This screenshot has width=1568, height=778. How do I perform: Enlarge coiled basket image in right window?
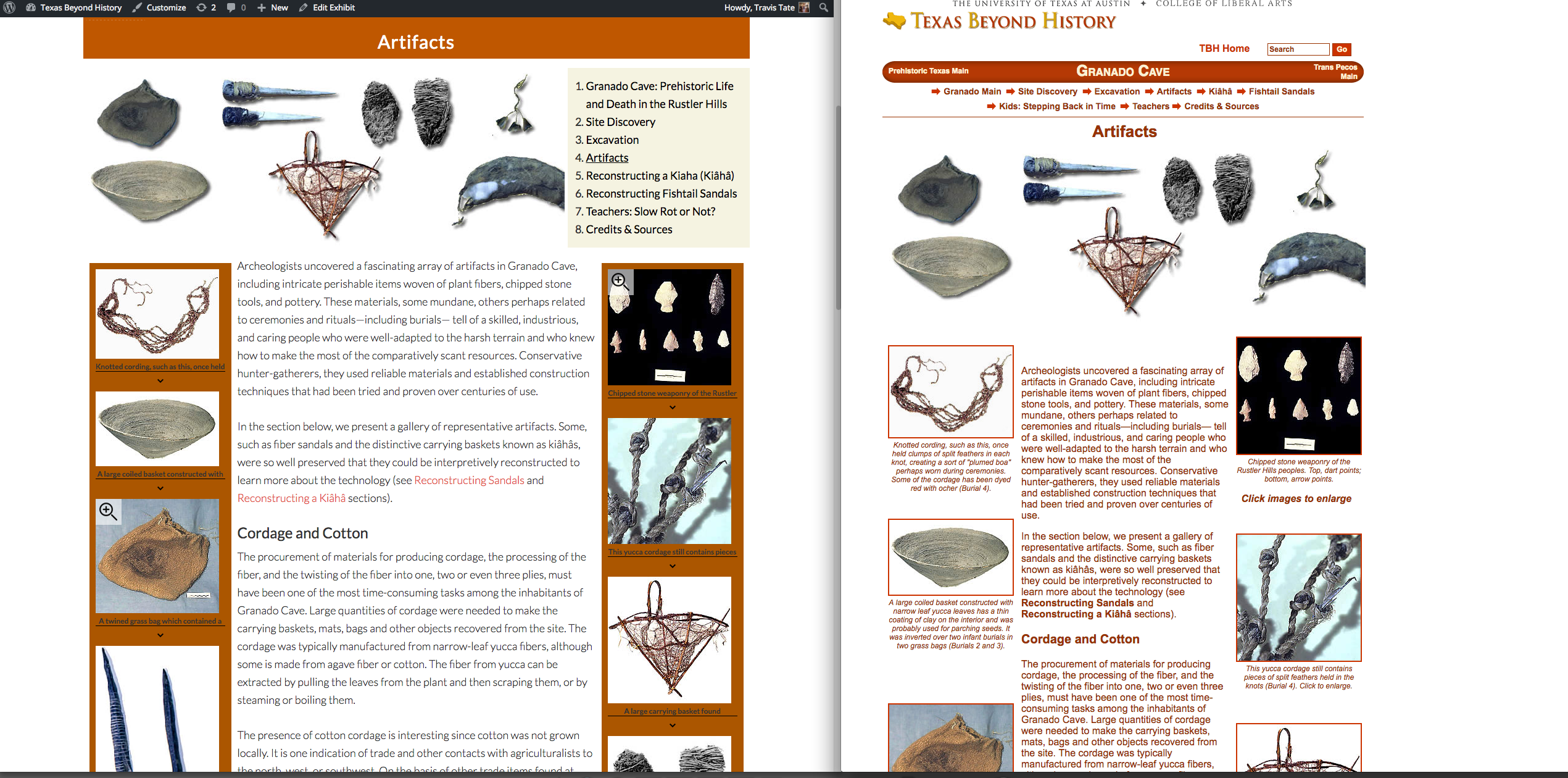950,557
